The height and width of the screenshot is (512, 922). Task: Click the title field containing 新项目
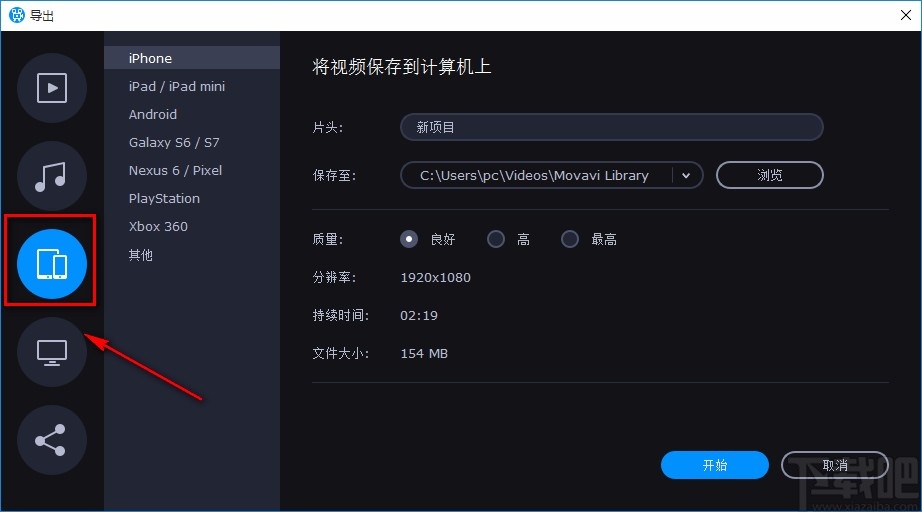[612, 127]
